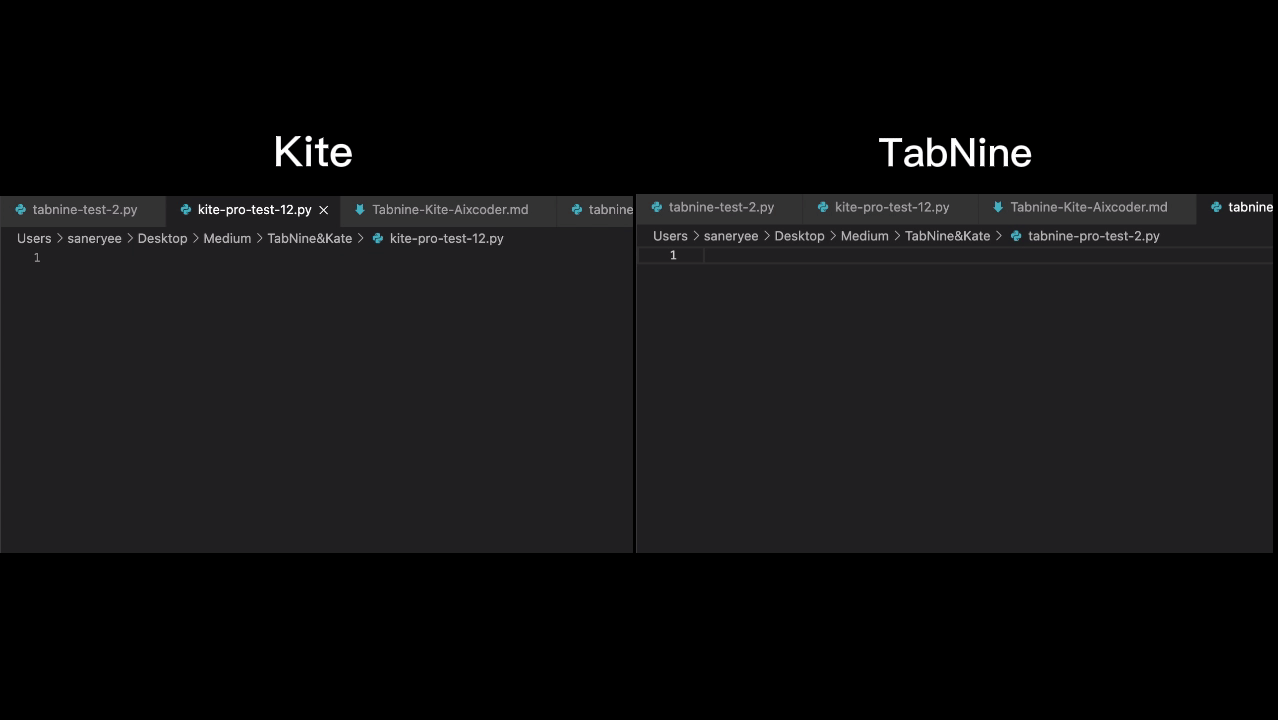Click kite-pro-test-12.py breadcrumb file name

click(446, 238)
